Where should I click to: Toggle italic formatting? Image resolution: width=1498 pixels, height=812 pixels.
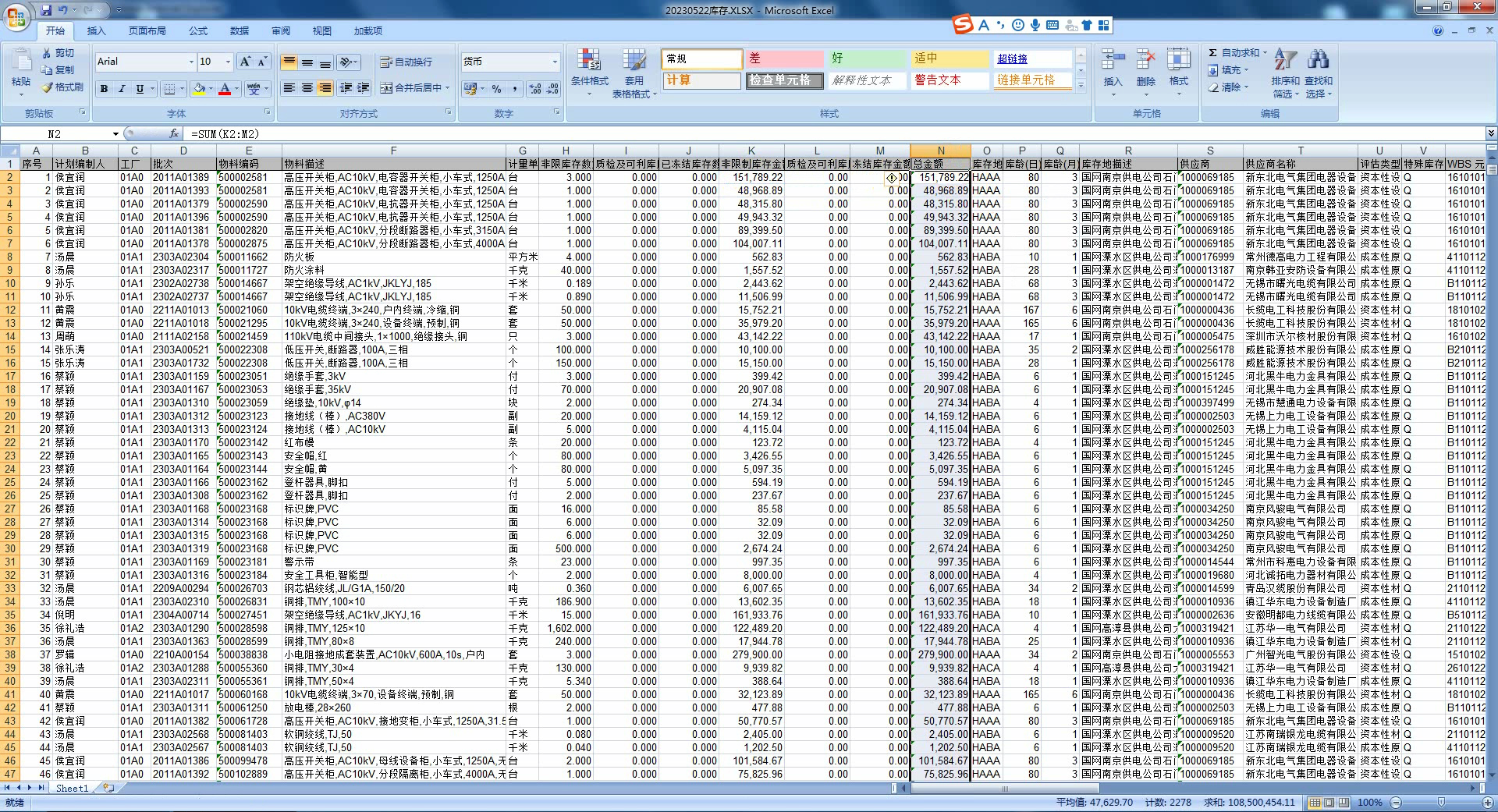(122, 89)
